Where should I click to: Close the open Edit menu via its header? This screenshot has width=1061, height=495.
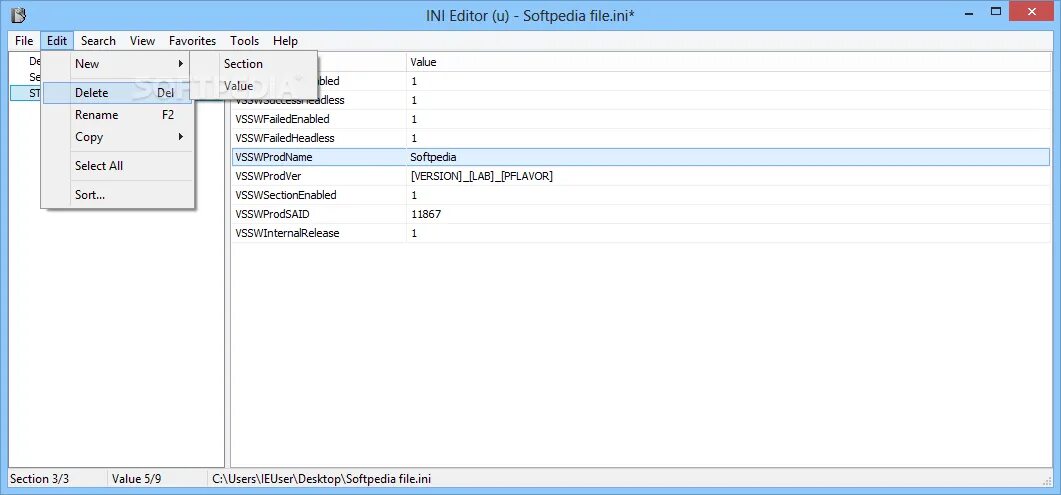click(57, 41)
